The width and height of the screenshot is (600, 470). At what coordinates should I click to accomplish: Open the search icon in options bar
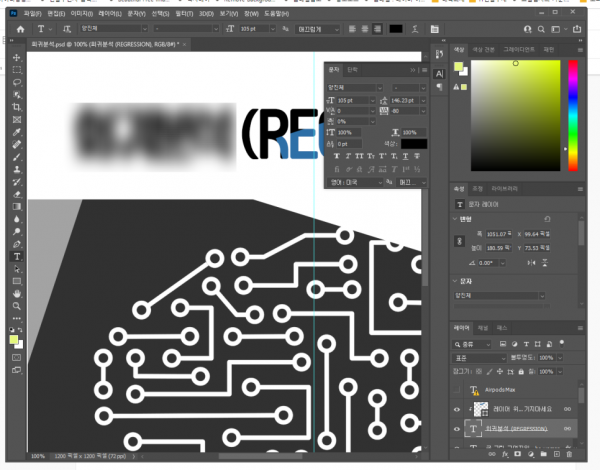541,29
